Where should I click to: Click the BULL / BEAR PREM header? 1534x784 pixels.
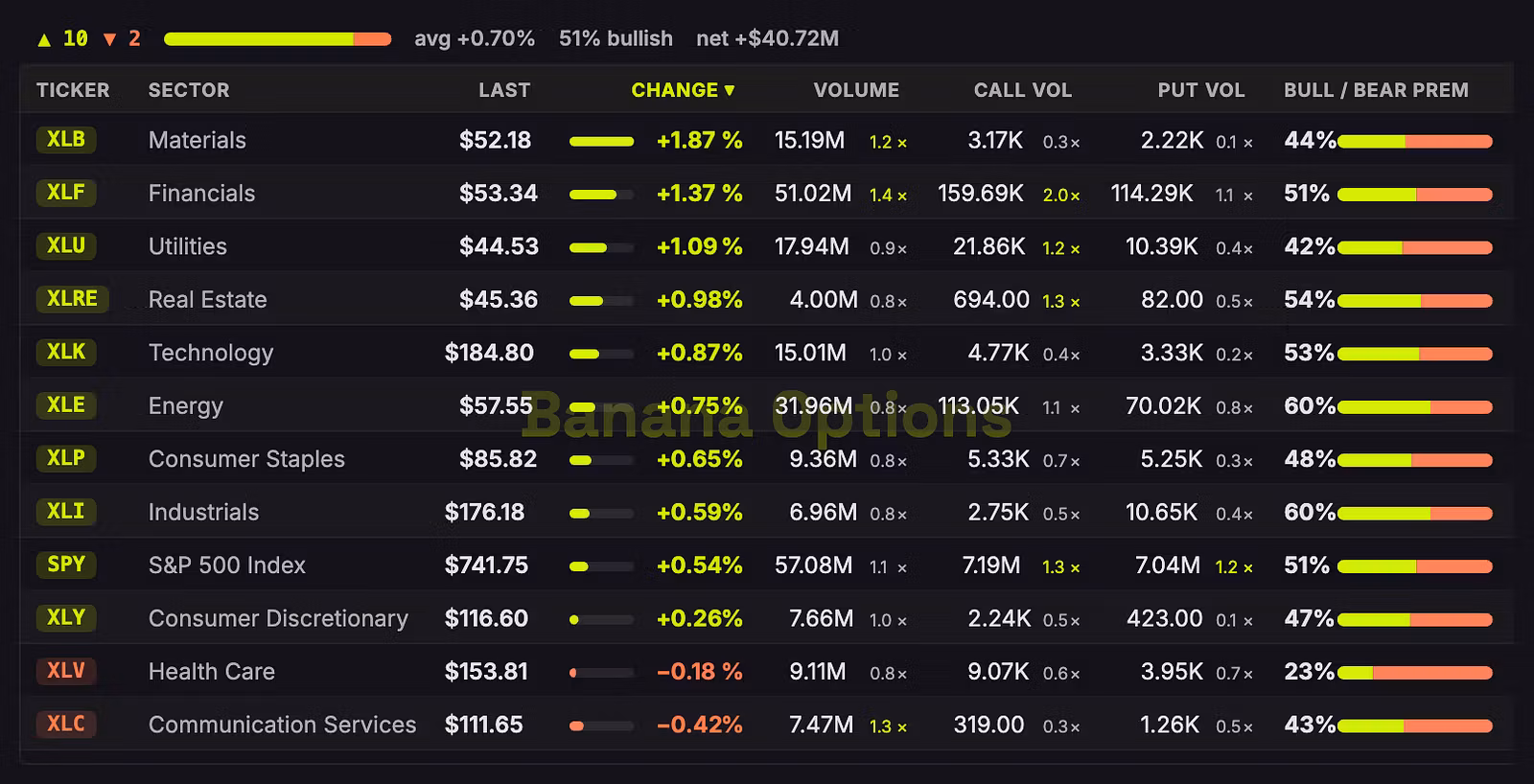pyautogui.click(x=1376, y=90)
